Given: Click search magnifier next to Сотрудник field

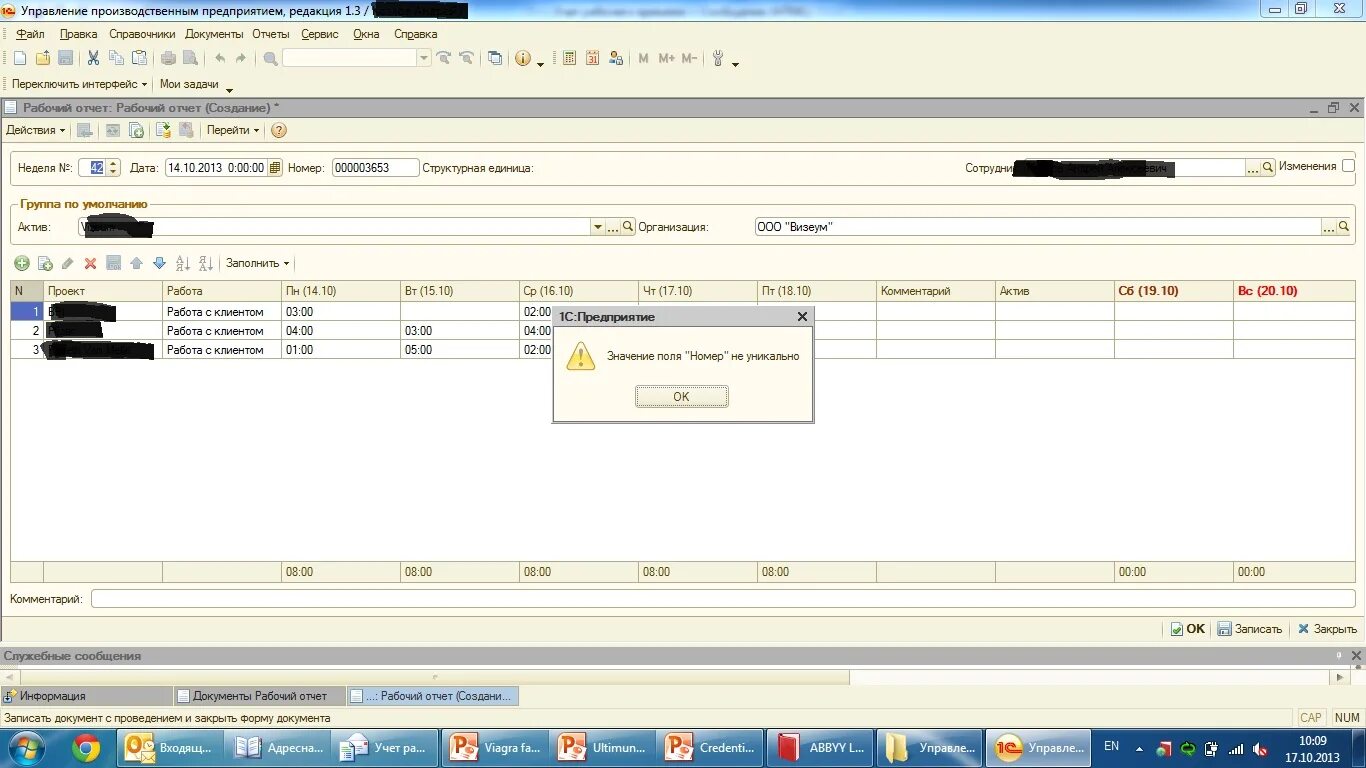Looking at the screenshot, I should tap(1267, 168).
